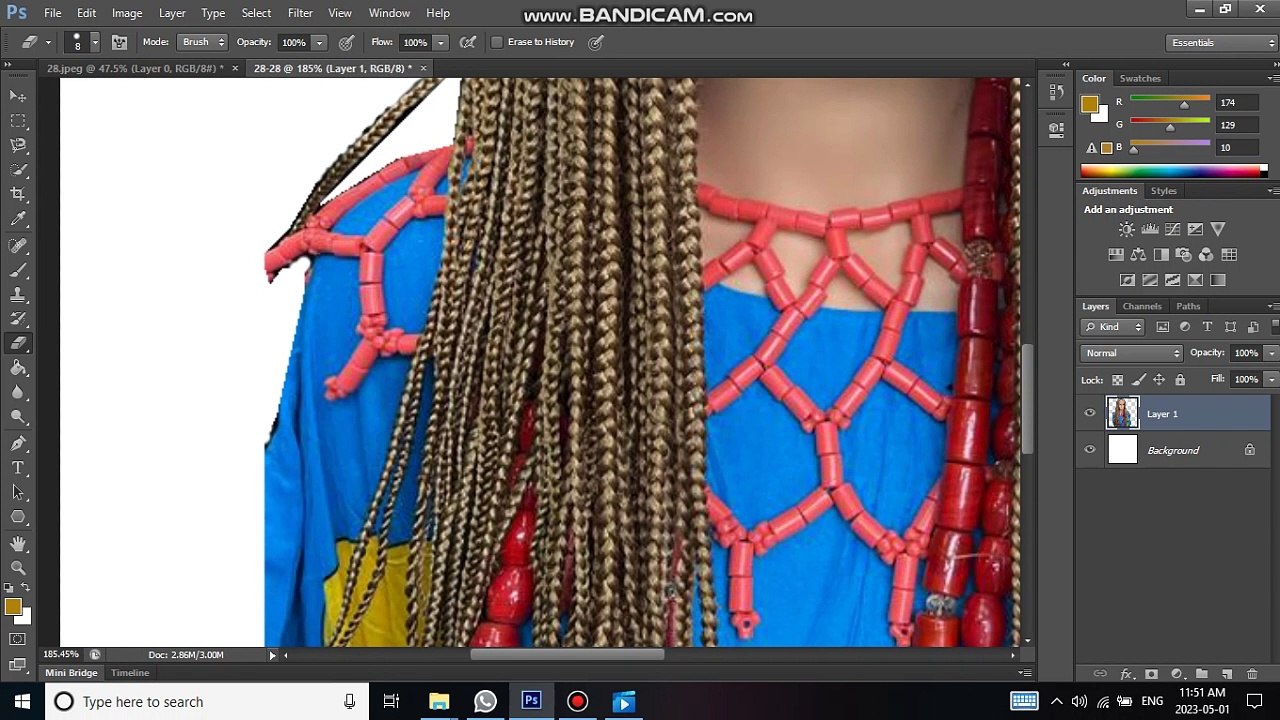Select the History Brush tool

pyautogui.click(x=18, y=319)
